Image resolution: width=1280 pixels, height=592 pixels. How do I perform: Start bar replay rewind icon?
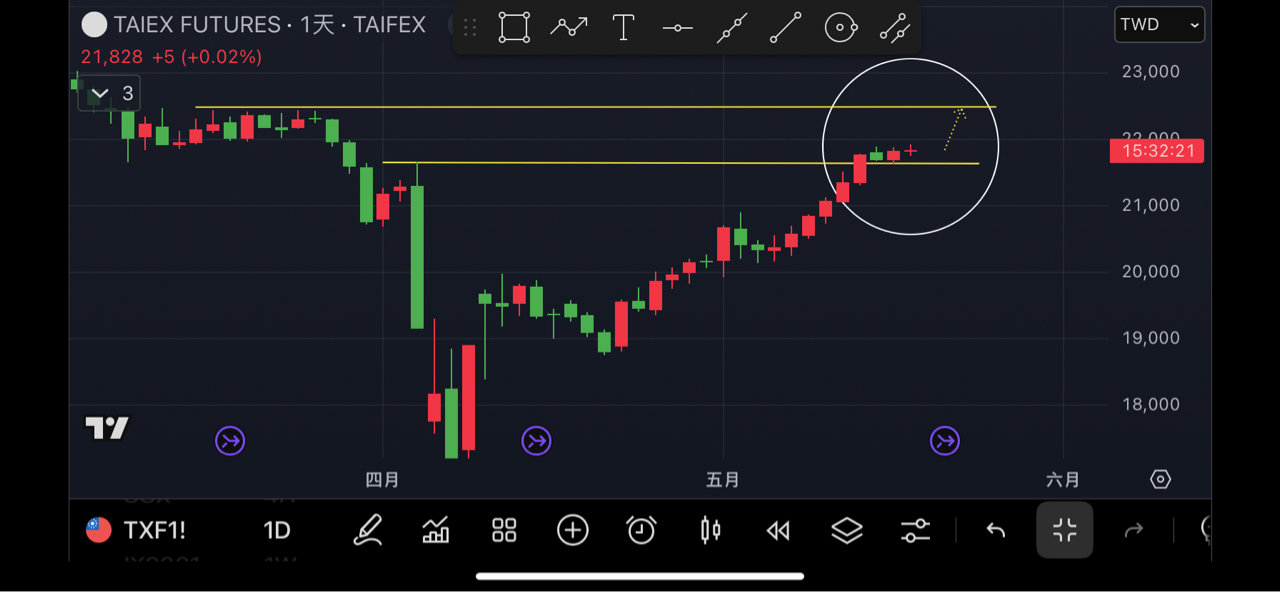(778, 530)
